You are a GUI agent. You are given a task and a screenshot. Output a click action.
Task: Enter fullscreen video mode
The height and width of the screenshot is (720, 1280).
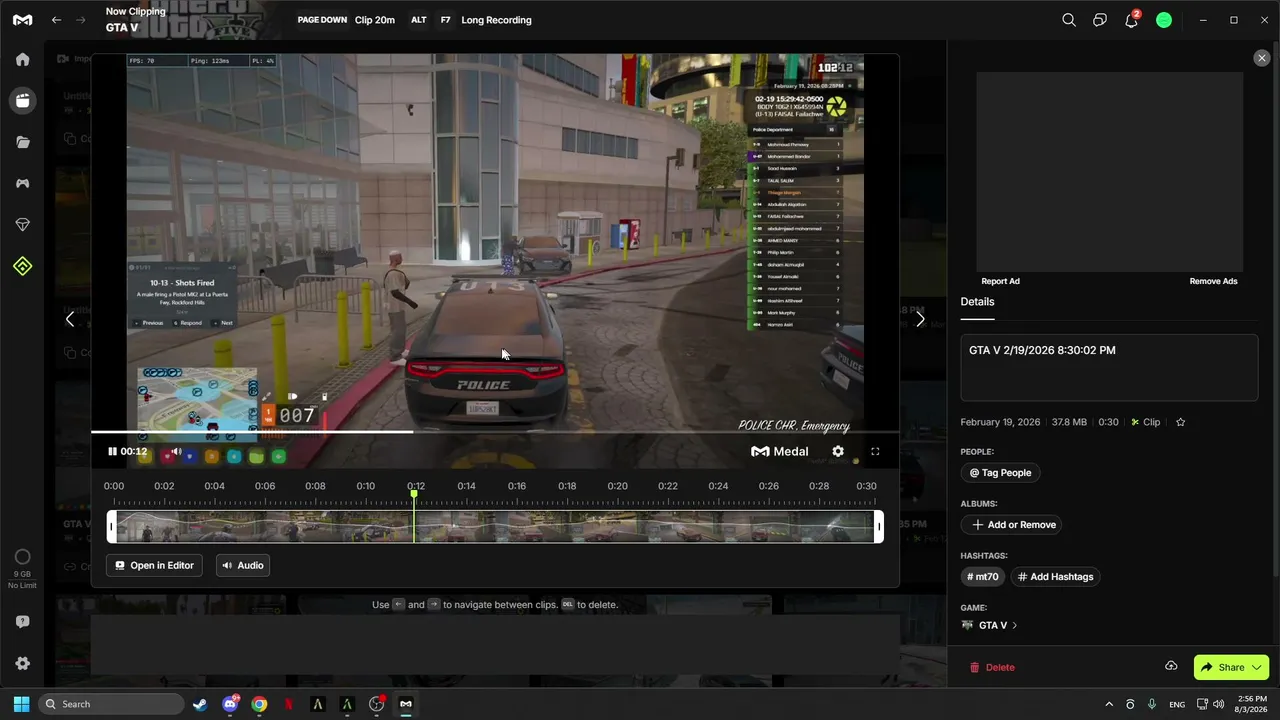click(875, 452)
